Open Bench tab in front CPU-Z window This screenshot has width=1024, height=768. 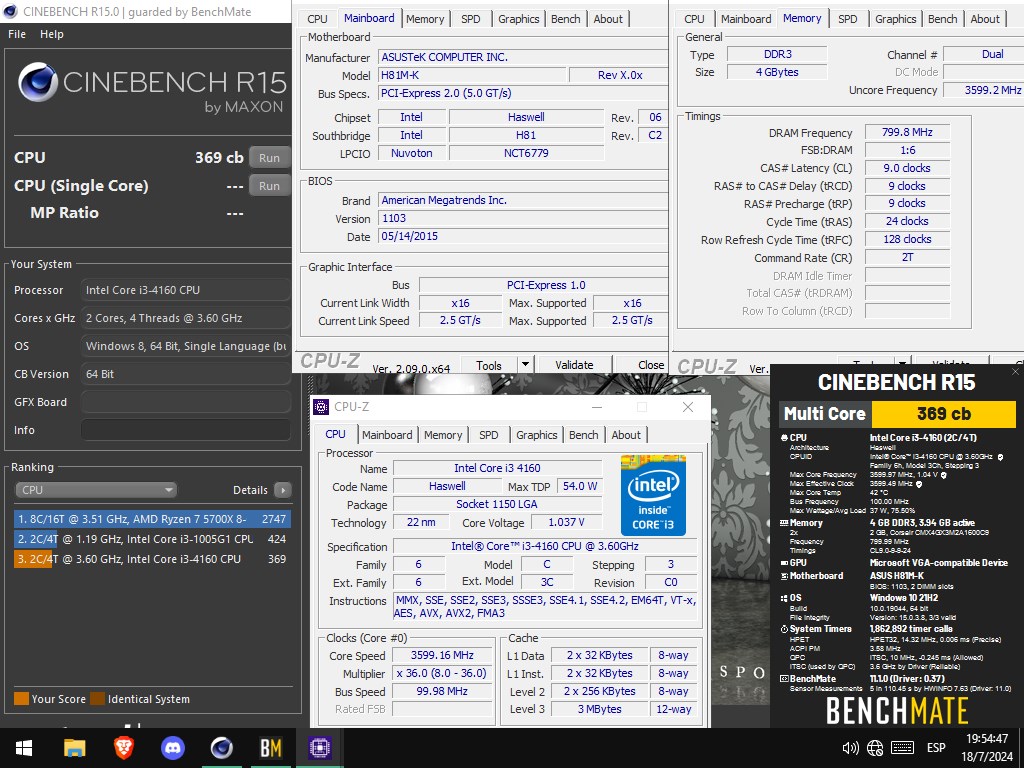pyautogui.click(x=584, y=435)
